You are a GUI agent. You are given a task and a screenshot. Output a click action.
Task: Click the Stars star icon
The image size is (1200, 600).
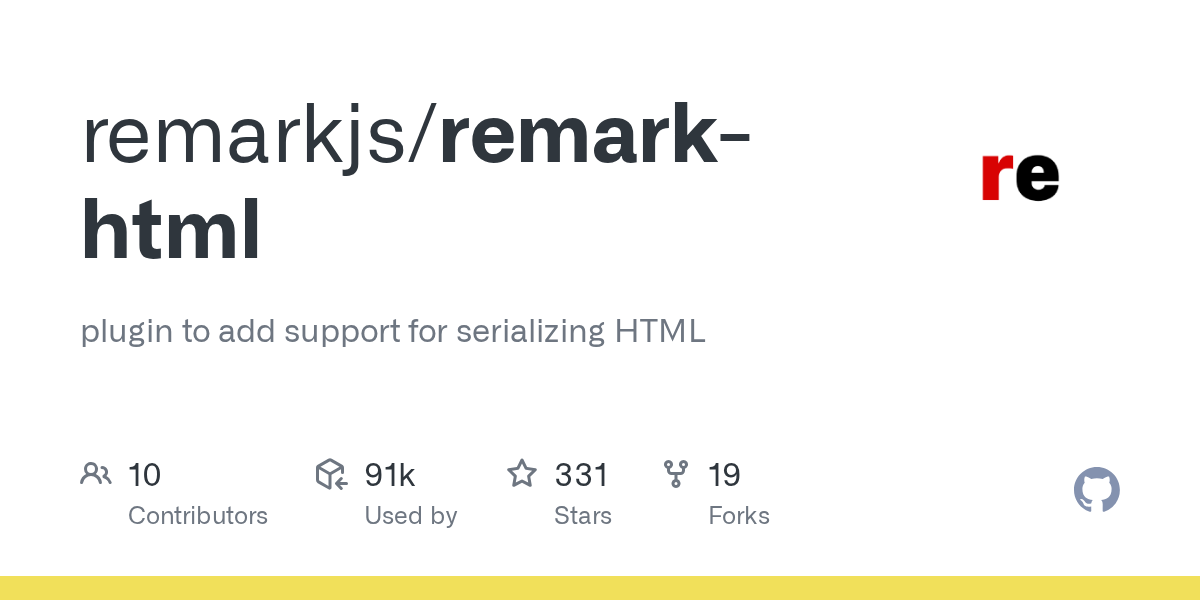pos(522,474)
